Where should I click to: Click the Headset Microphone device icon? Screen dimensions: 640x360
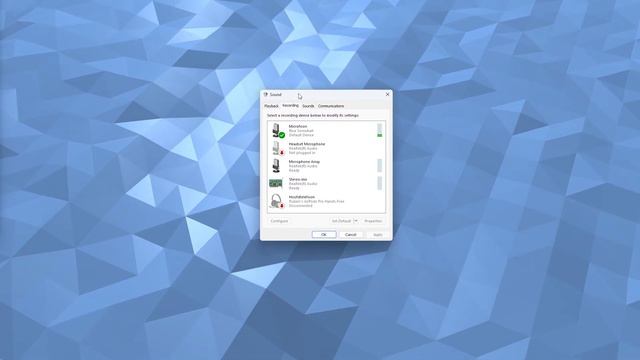pyautogui.click(x=277, y=148)
